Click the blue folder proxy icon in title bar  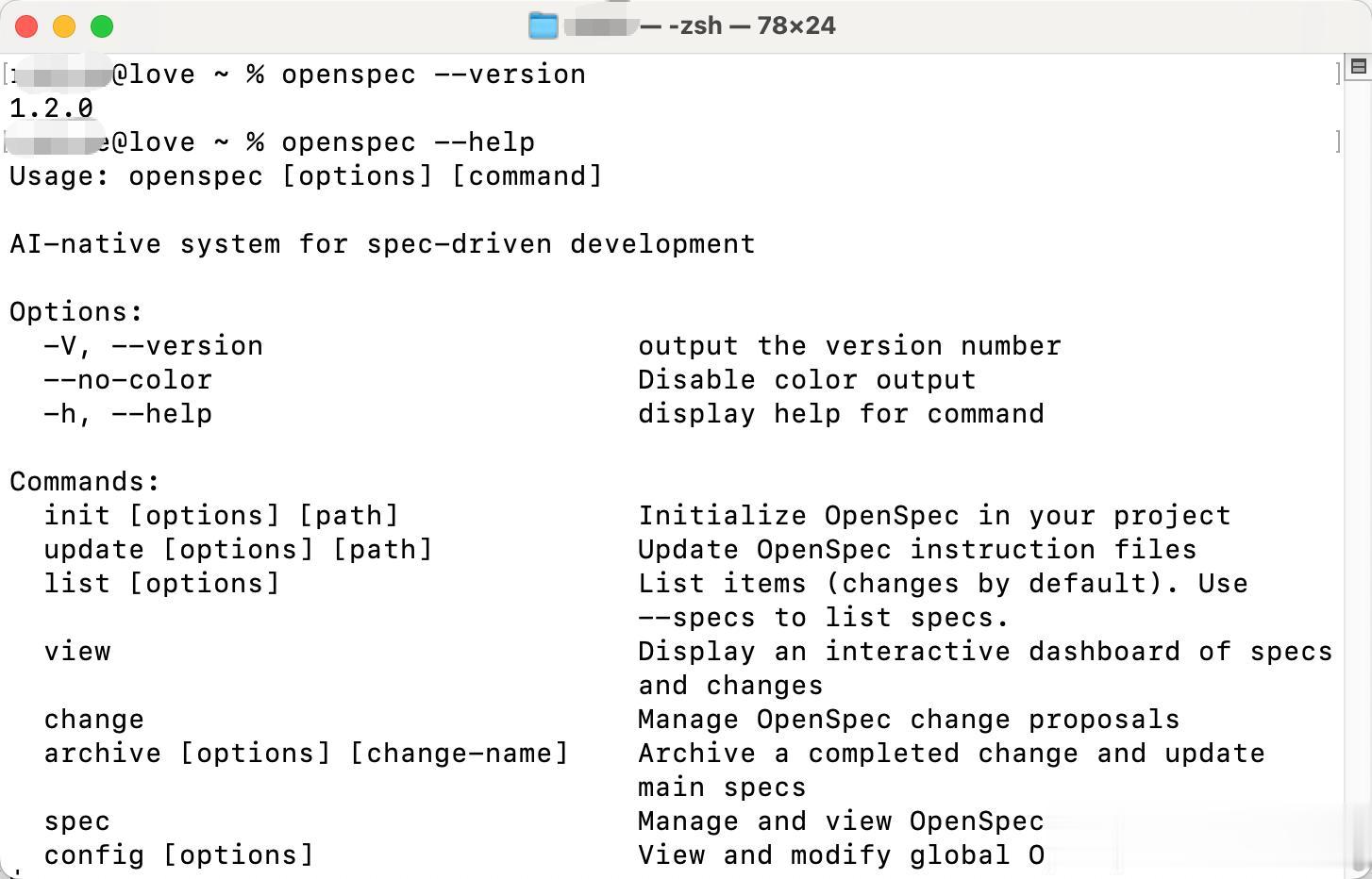pyautogui.click(x=543, y=25)
